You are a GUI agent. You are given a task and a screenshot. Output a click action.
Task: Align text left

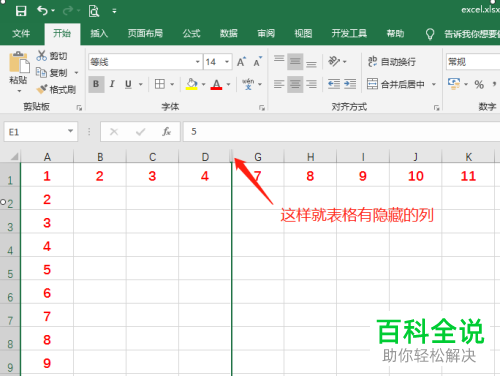tap(279, 84)
